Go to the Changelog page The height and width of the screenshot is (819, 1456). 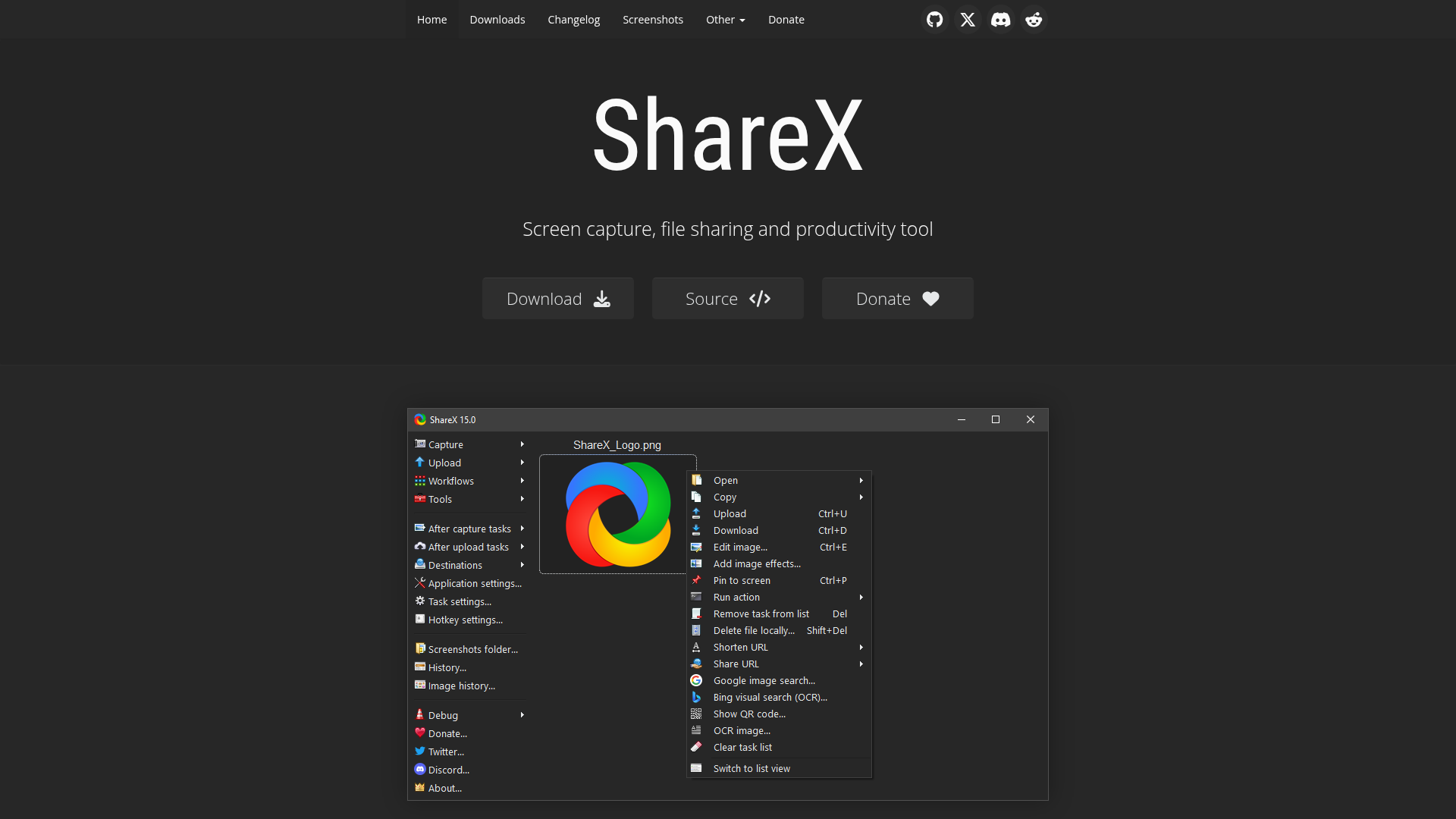pos(573,19)
